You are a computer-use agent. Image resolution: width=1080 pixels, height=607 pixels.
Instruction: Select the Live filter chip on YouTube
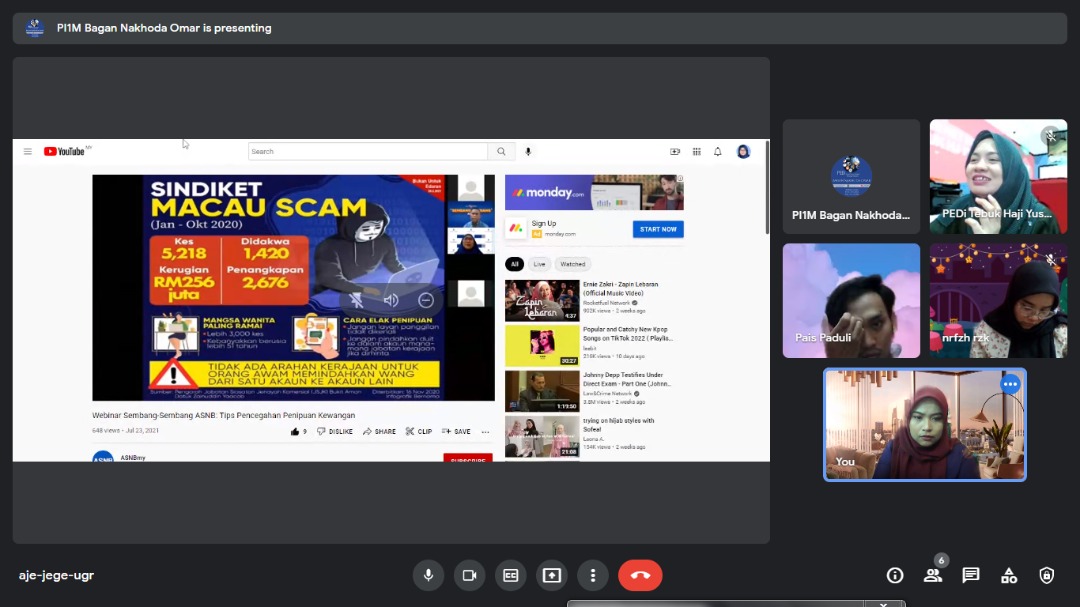pyautogui.click(x=539, y=264)
